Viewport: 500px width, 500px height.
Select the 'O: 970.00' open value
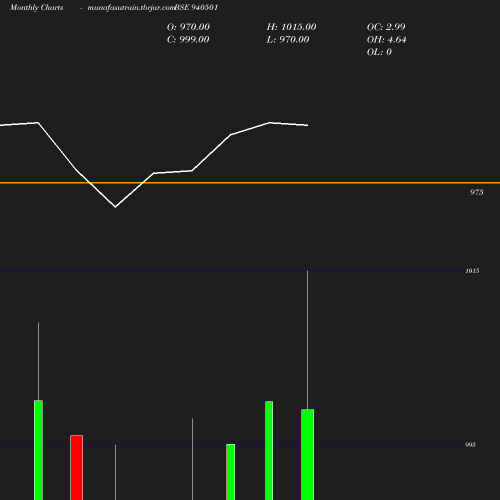(x=188, y=27)
